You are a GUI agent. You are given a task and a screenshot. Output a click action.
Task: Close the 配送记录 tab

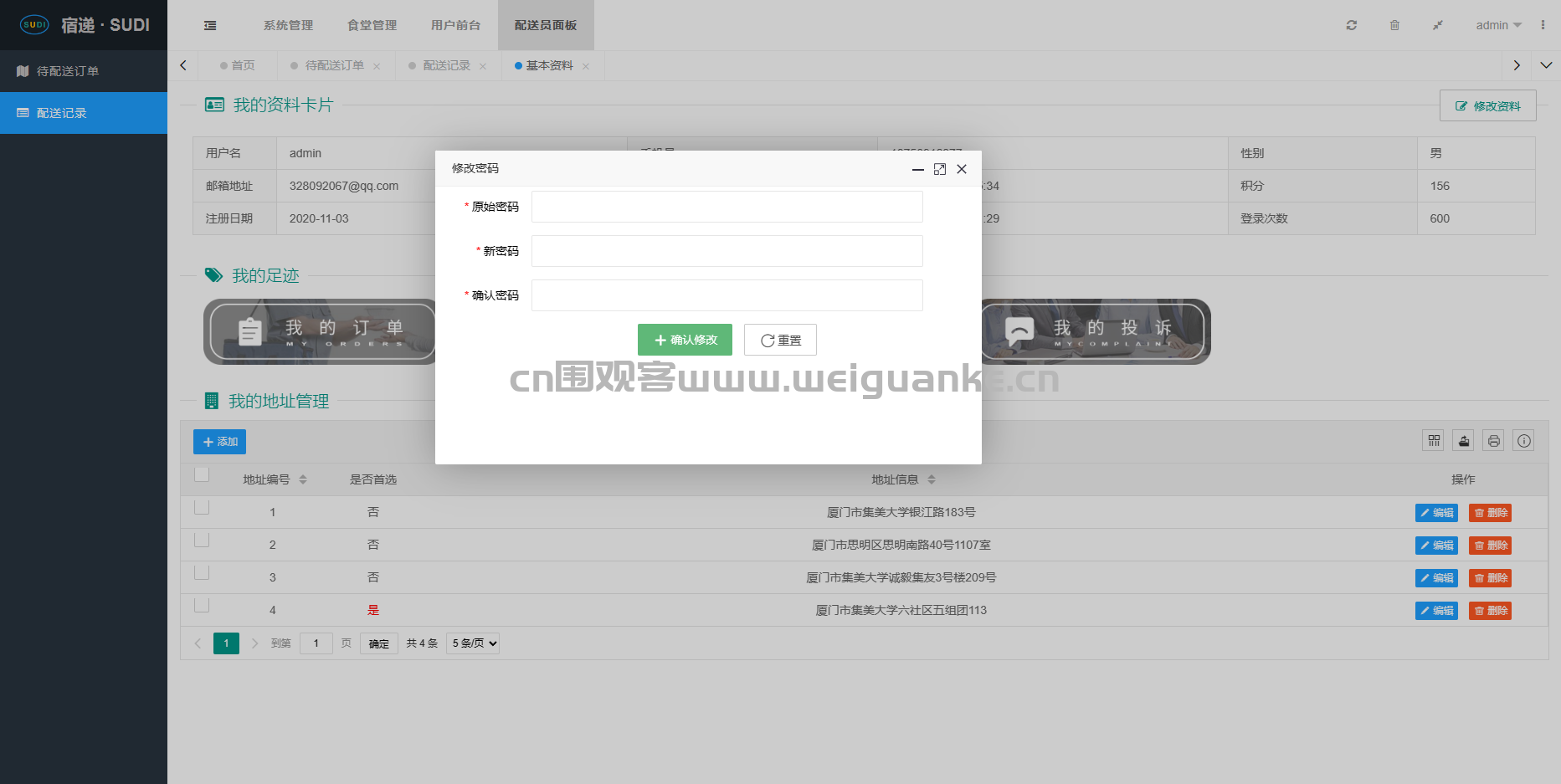tap(483, 66)
